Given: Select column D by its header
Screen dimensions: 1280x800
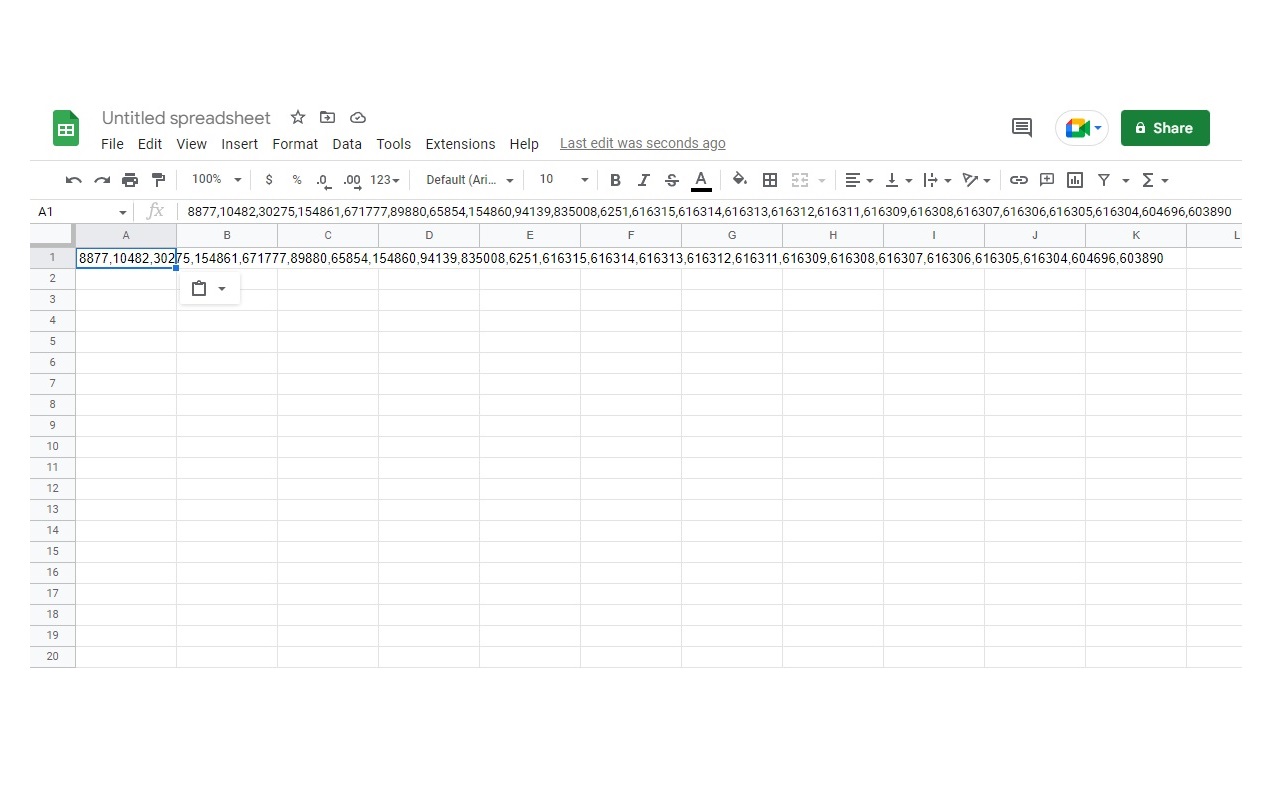Looking at the screenshot, I should tap(429, 235).
